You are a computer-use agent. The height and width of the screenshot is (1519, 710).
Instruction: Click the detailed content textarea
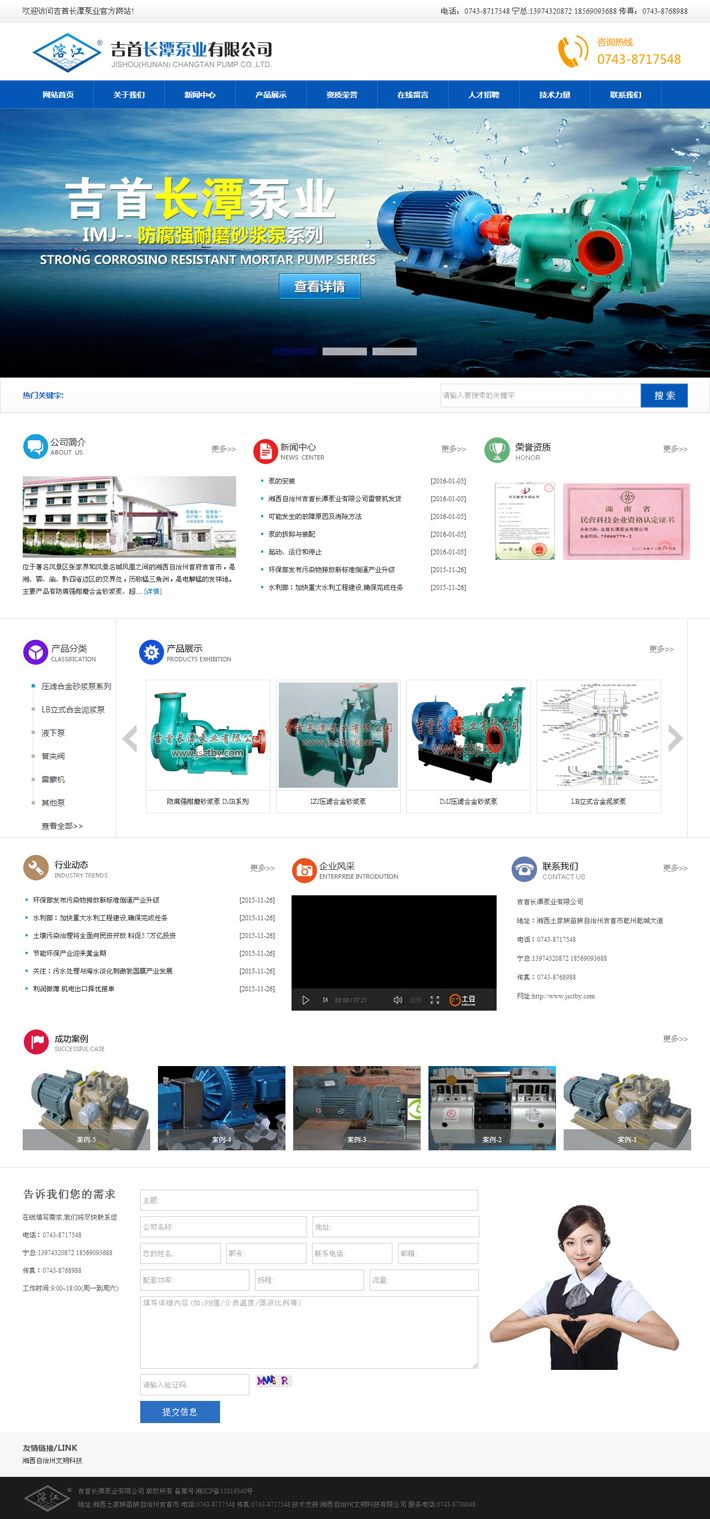(x=309, y=1332)
